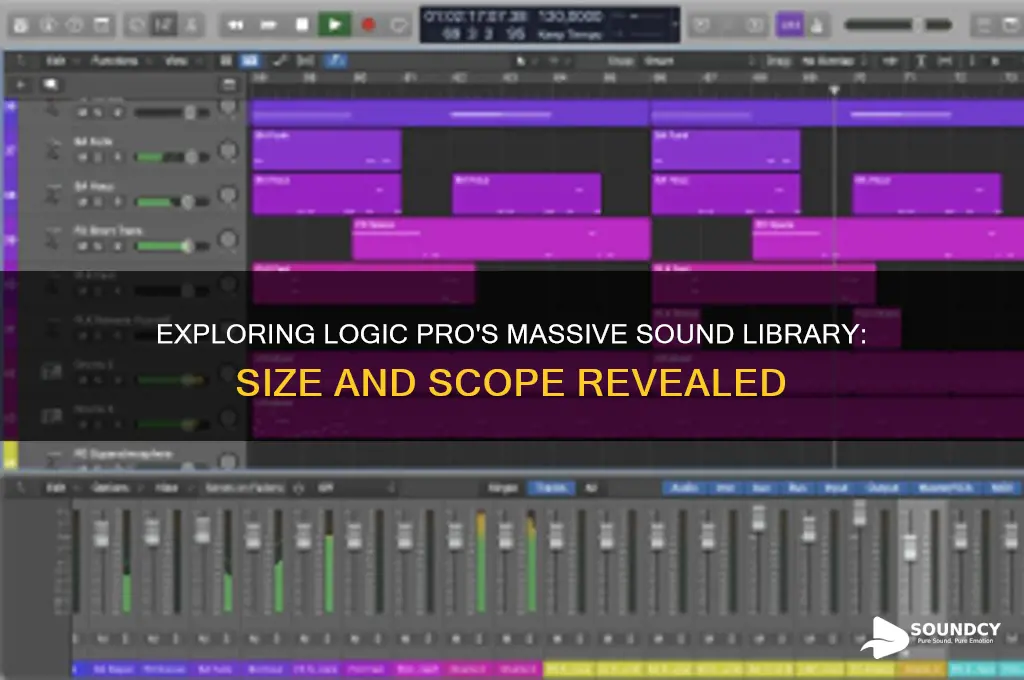Solo the B4 Kick track

click(x=97, y=157)
